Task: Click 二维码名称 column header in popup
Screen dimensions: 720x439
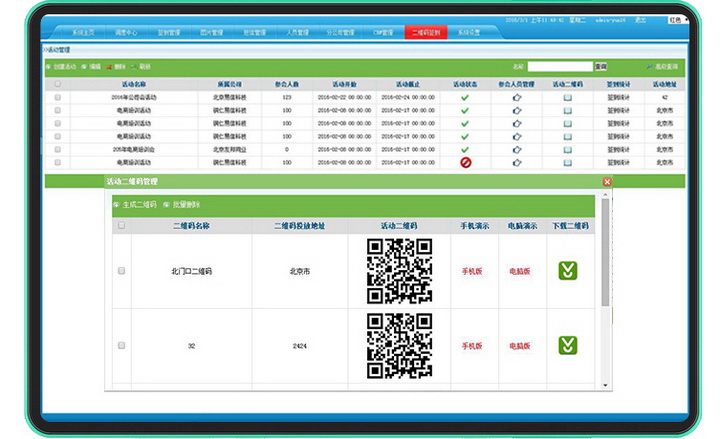Action: click(x=191, y=226)
